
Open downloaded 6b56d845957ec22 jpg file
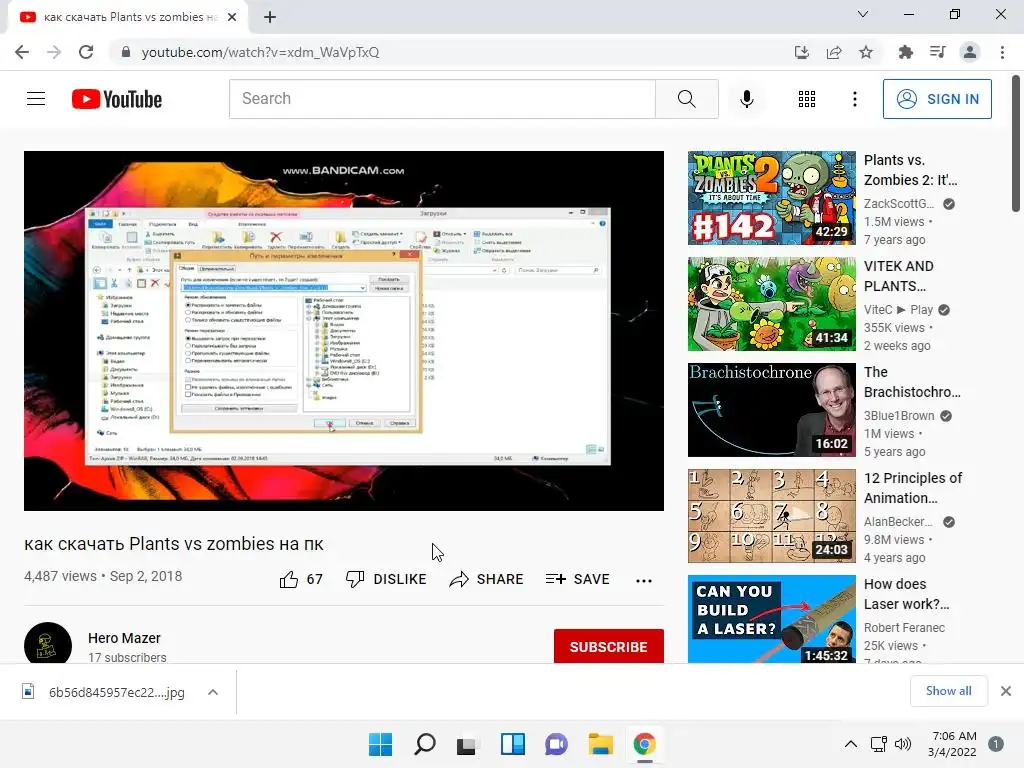coord(104,692)
